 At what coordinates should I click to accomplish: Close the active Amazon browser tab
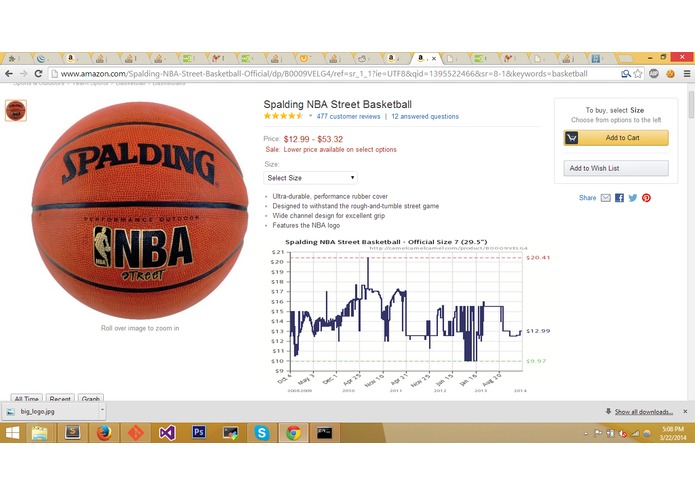coord(434,58)
